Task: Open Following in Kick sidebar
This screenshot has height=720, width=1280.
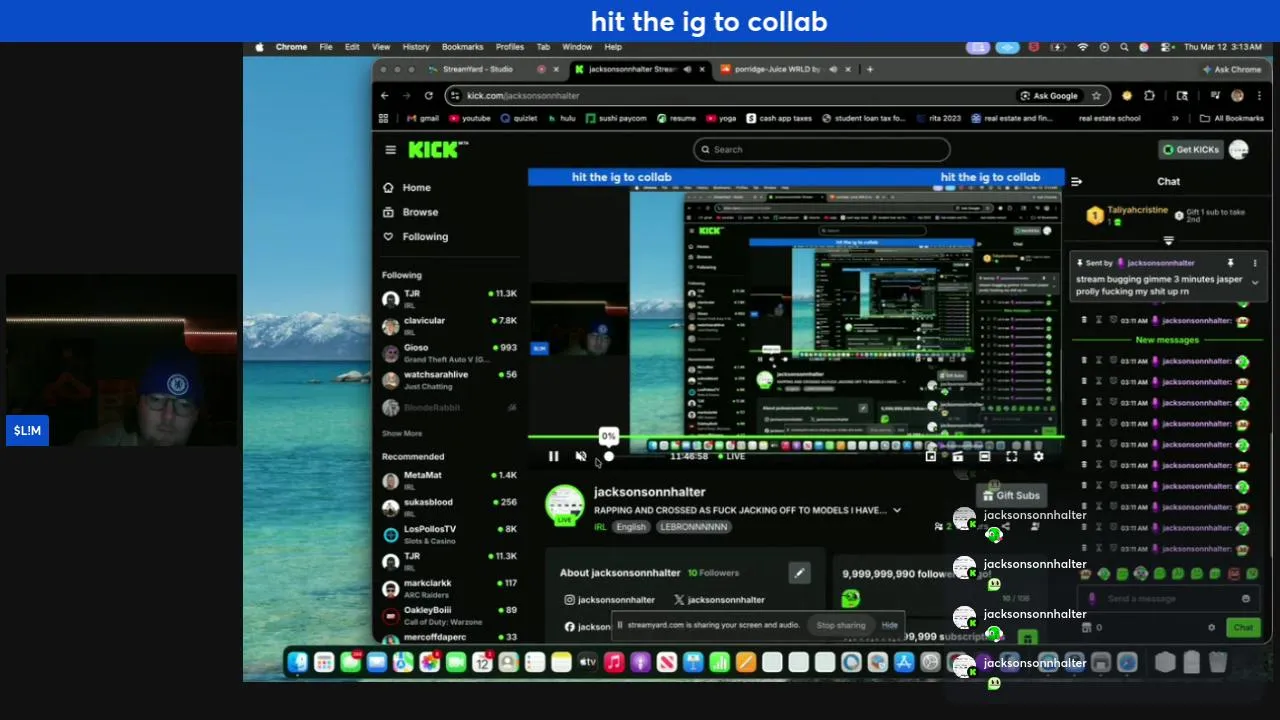Action: 415,237
